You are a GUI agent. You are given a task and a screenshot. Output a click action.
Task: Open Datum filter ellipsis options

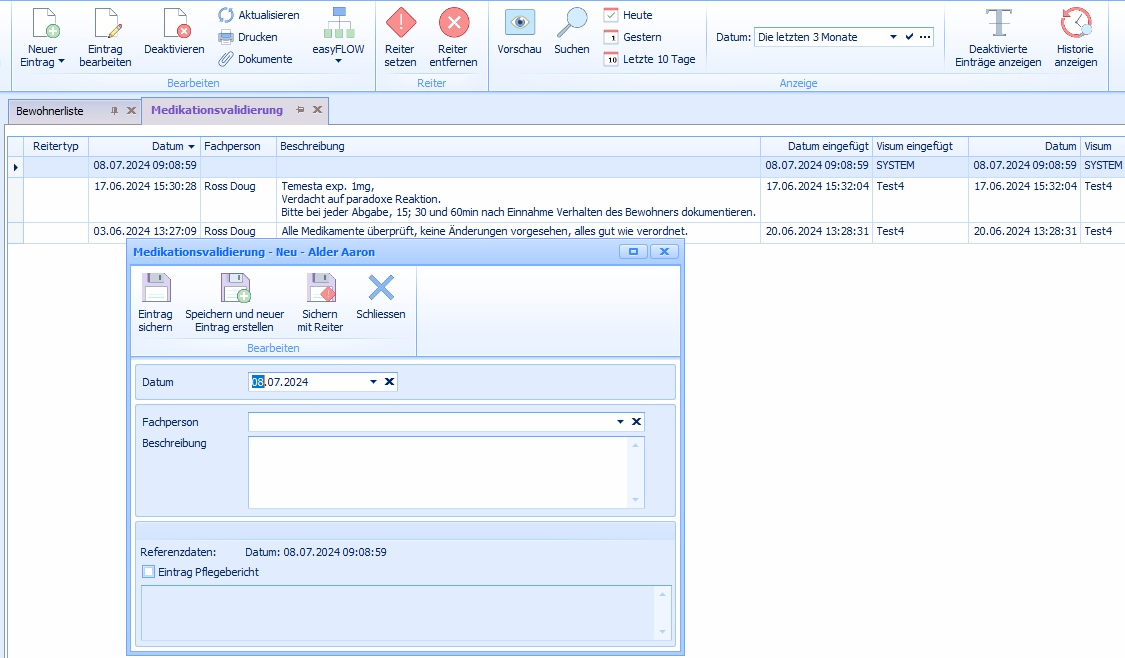925,37
